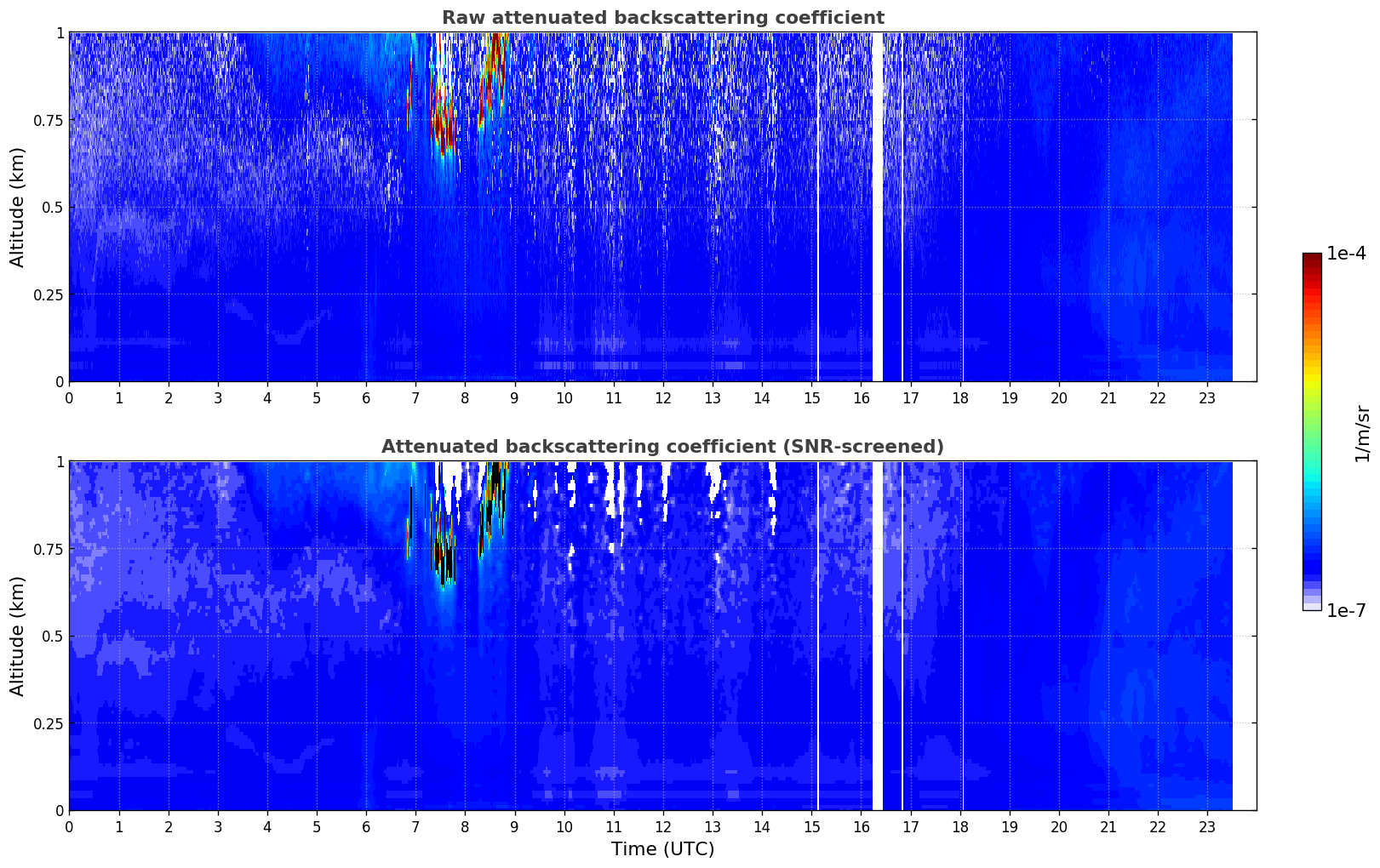Click the red high-backscatter cloud near 7.5 UTC in top plot
This screenshot has height=868, width=1380.
pyautogui.click(x=444, y=123)
